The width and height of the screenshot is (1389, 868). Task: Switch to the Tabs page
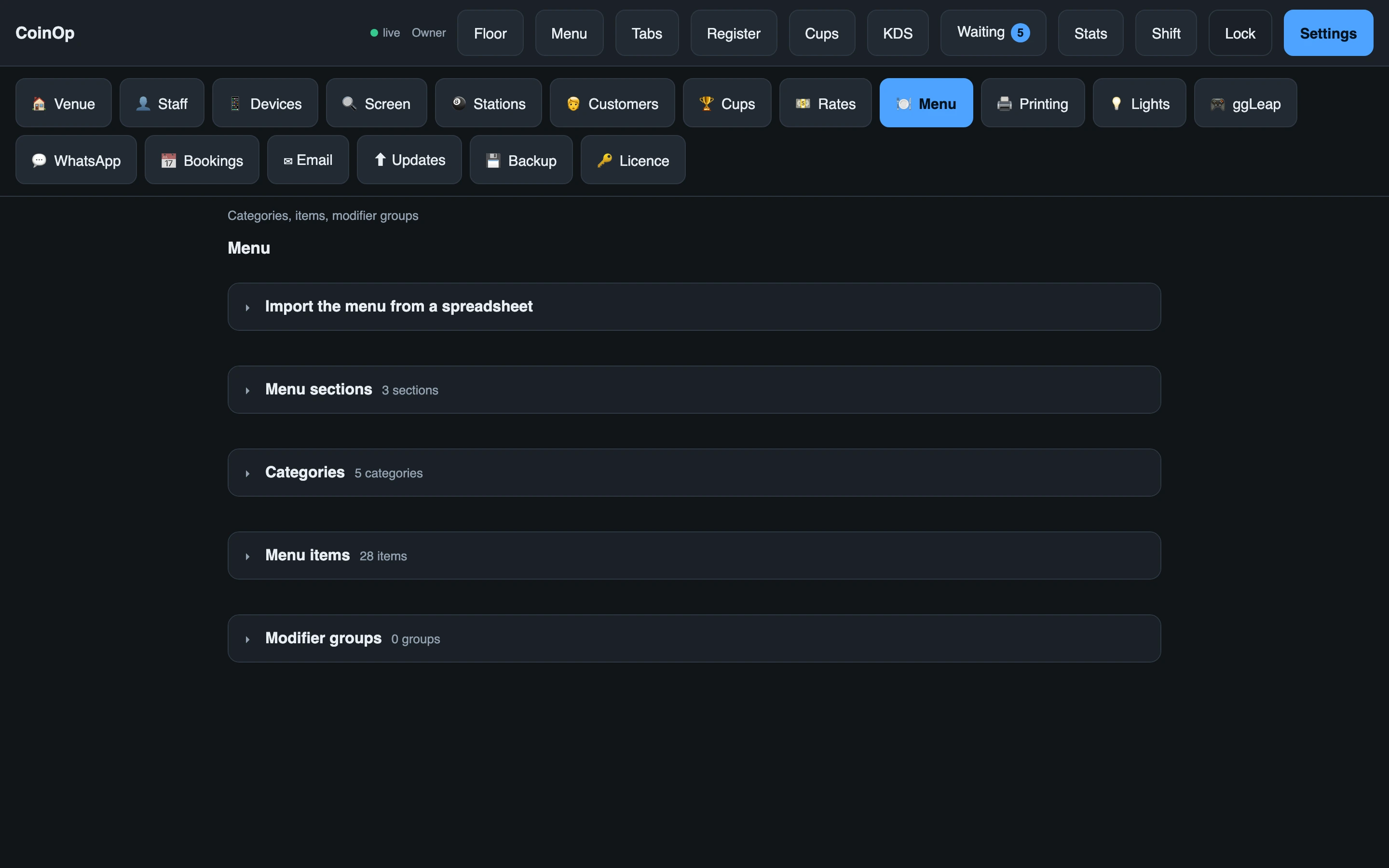pyautogui.click(x=647, y=33)
